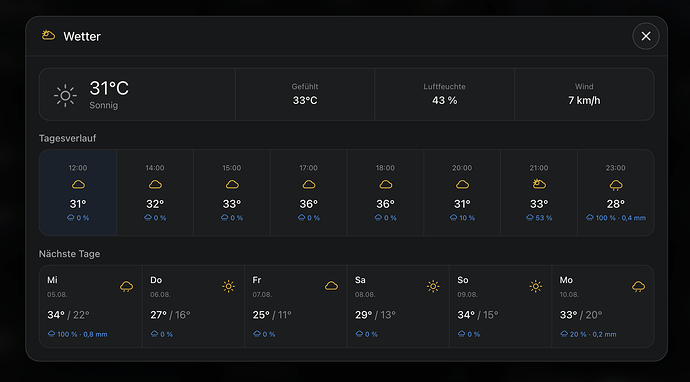Screen dimensions: 690x382
Task: Click the 20 % · 0,2 mm text
Action: tap(593, 334)
